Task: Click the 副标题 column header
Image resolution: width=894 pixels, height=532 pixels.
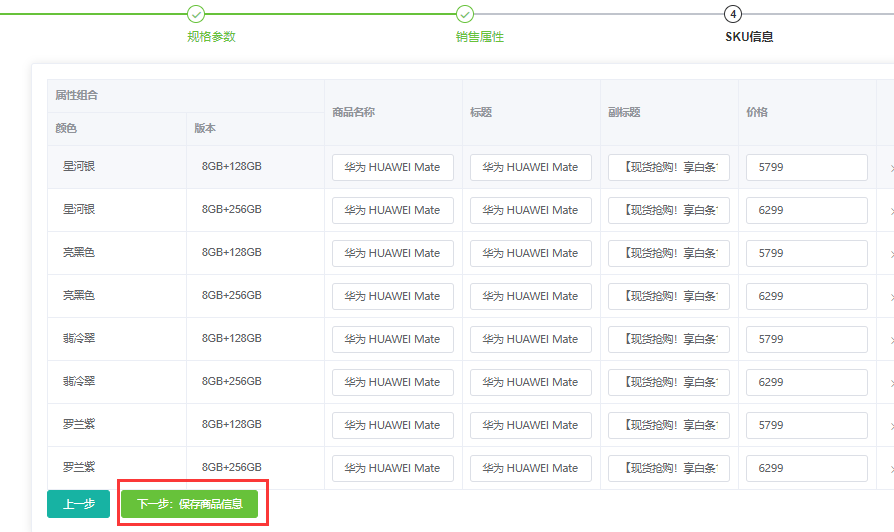Action: tap(624, 112)
